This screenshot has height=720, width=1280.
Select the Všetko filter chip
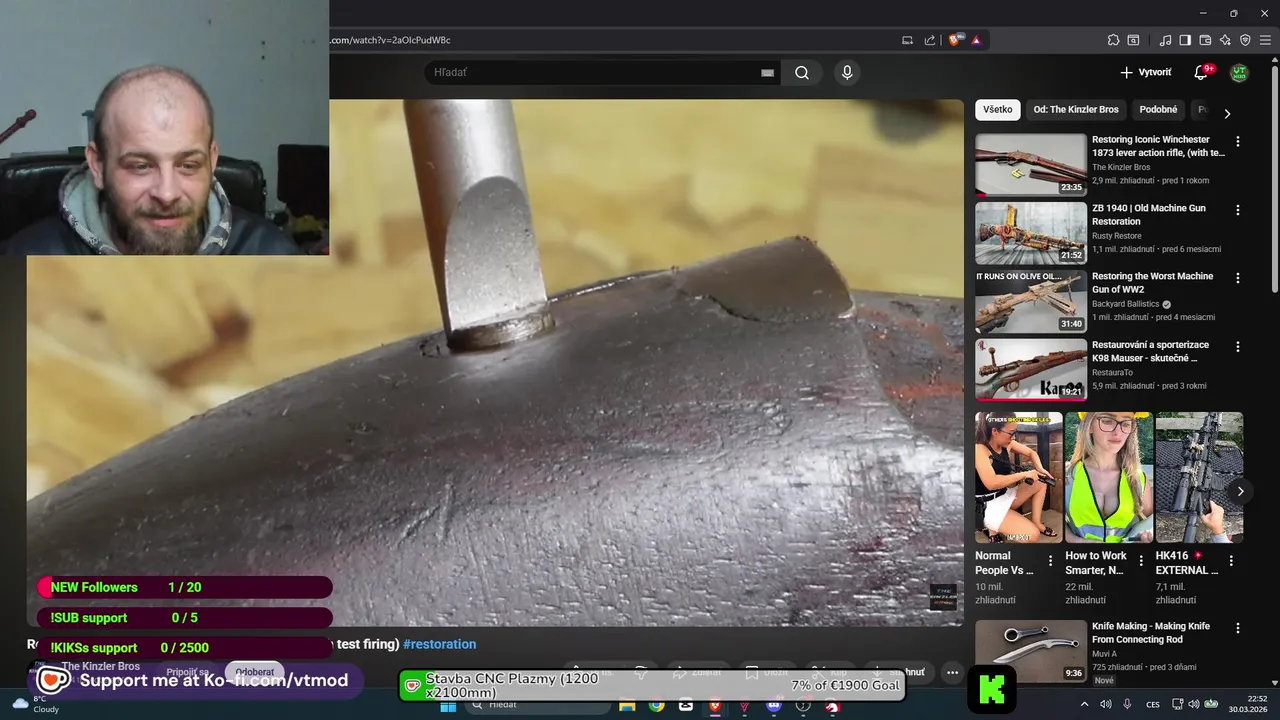coord(998,109)
